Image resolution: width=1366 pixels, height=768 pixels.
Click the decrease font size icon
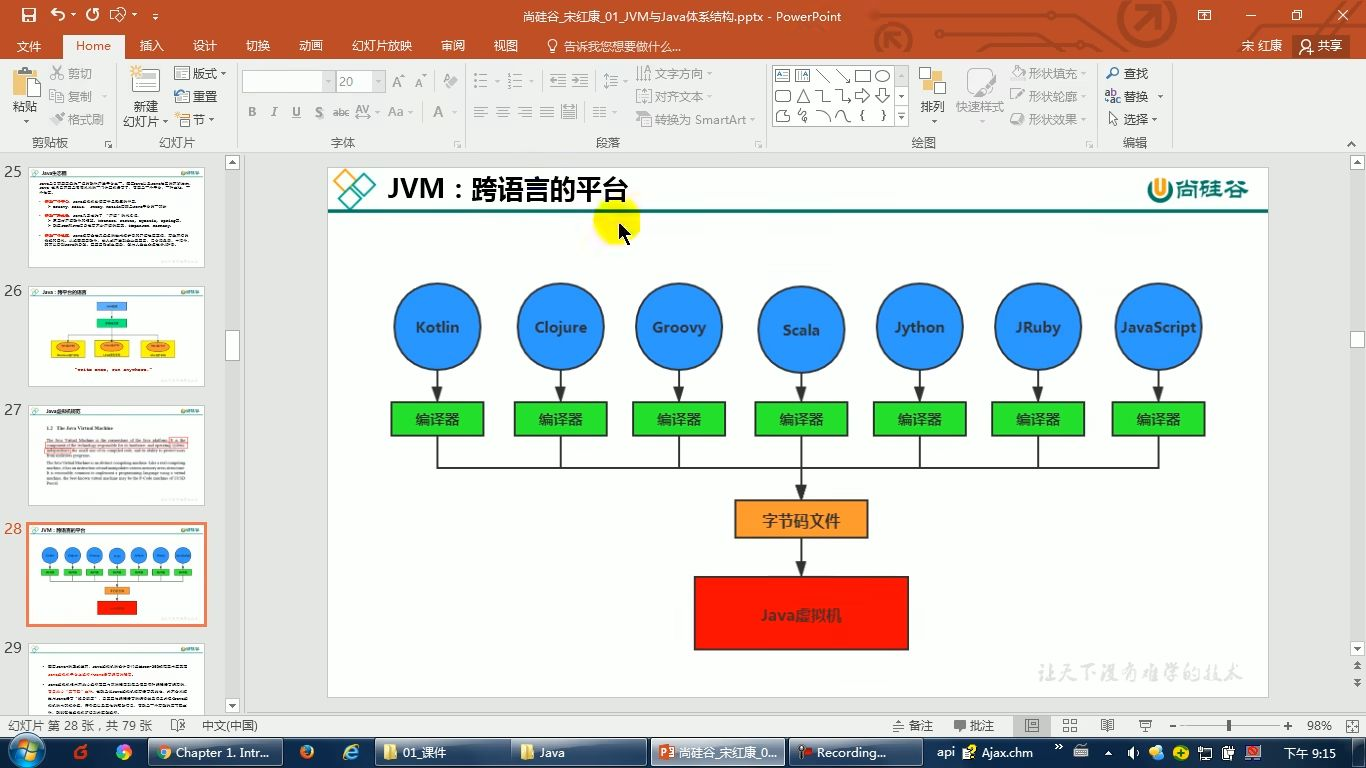click(x=421, y=82)
